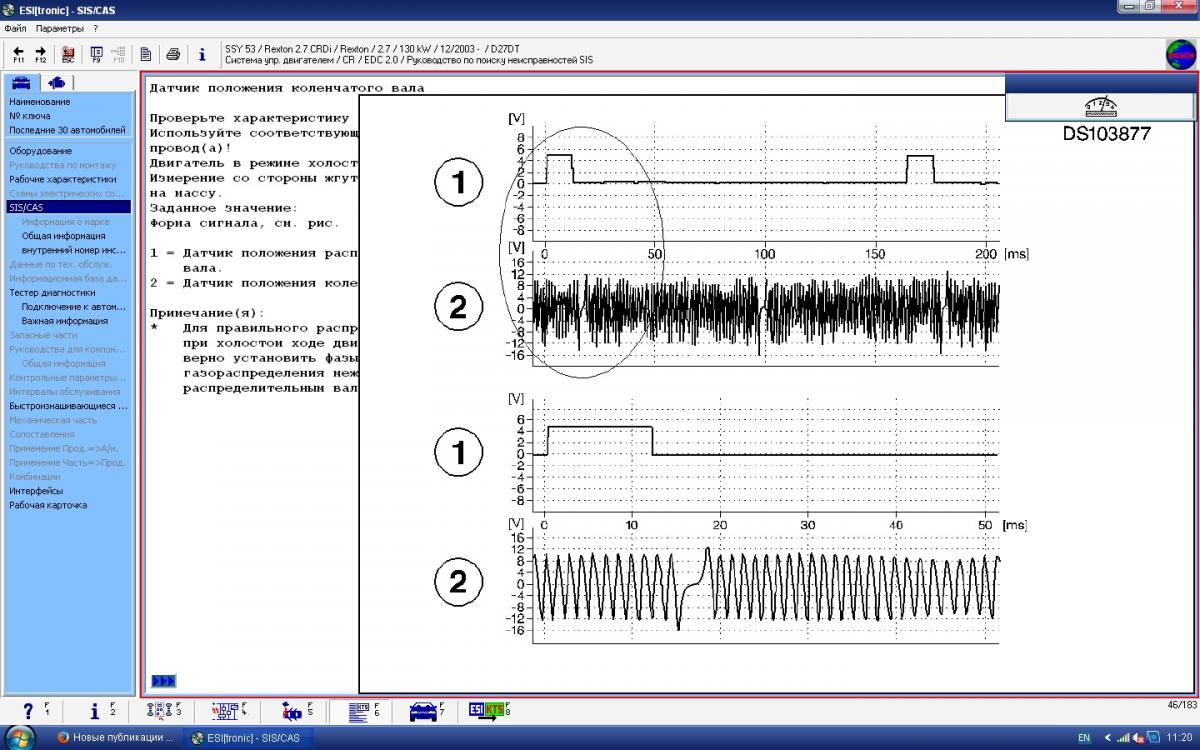
Task: Click the EN language indicator in tray
Action: (1084, 738)
